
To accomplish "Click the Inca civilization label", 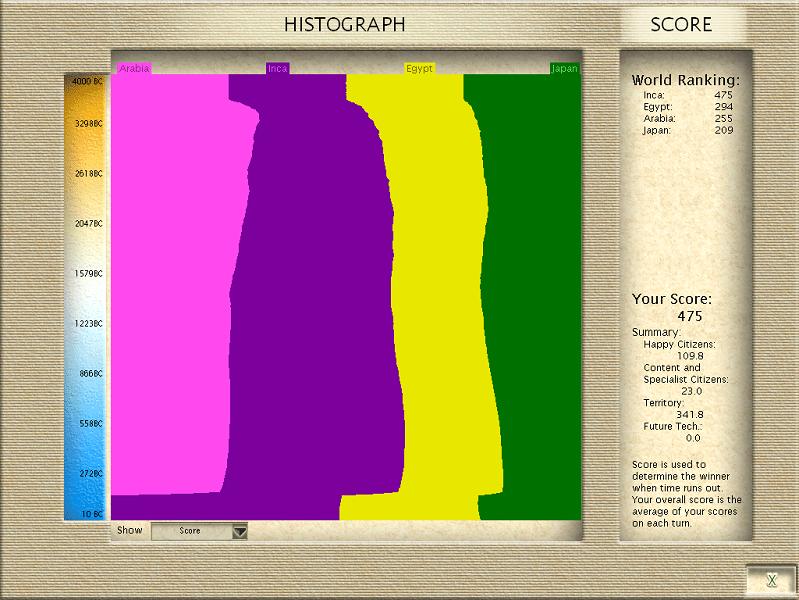I will 277,68.
